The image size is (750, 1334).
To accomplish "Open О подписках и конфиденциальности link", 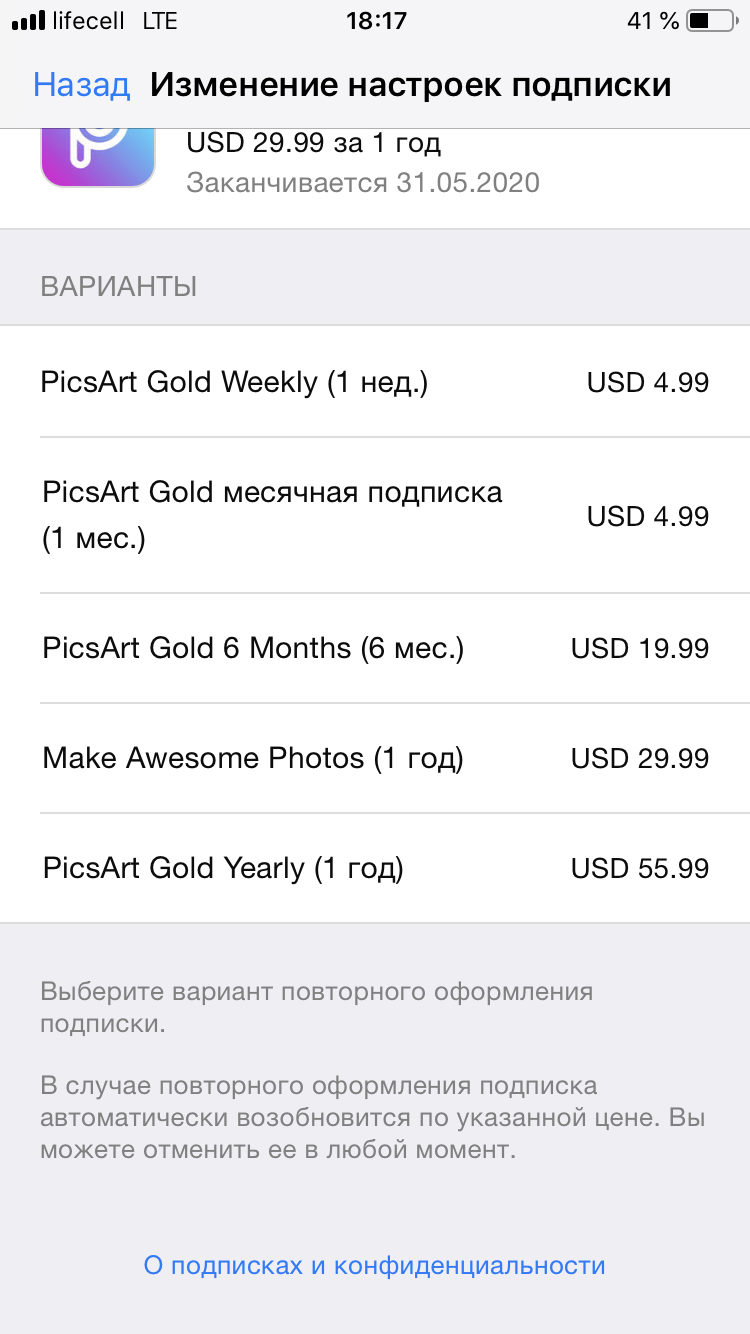I will pyautogui.click(x=375, y=1265).
